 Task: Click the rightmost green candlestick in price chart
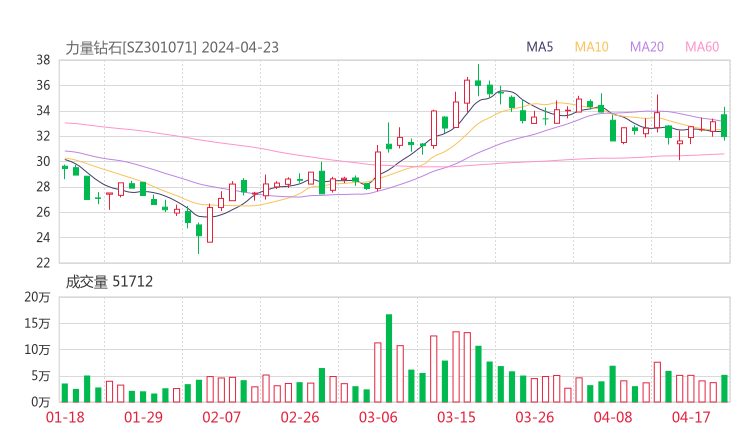pos(724,124)
